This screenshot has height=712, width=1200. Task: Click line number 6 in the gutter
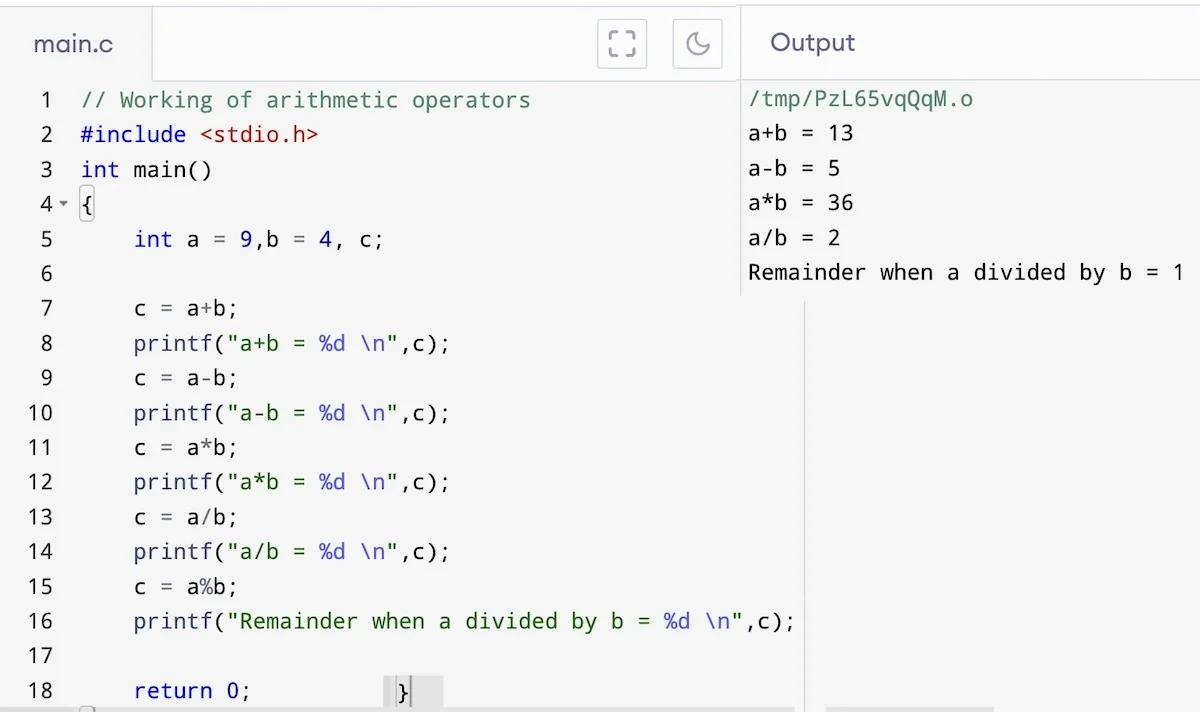click(46, 274)
